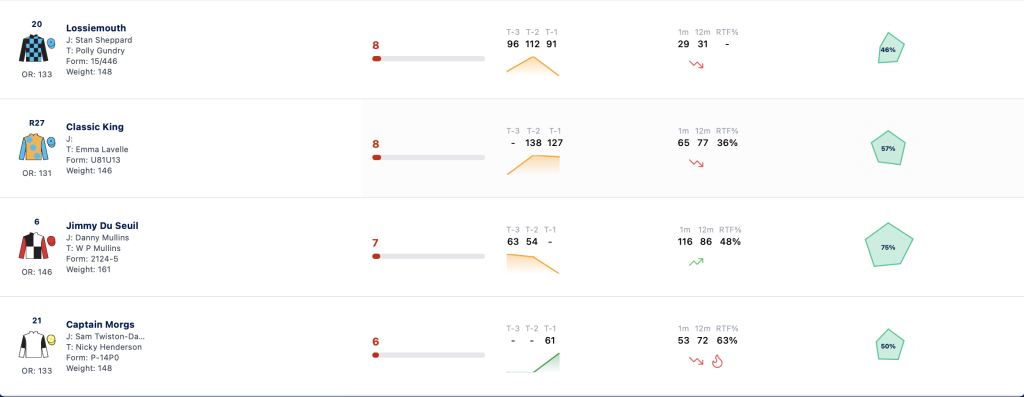
Task: Click the green upward trend arrow for Jimmy Du Seuil
Action: 696,262
